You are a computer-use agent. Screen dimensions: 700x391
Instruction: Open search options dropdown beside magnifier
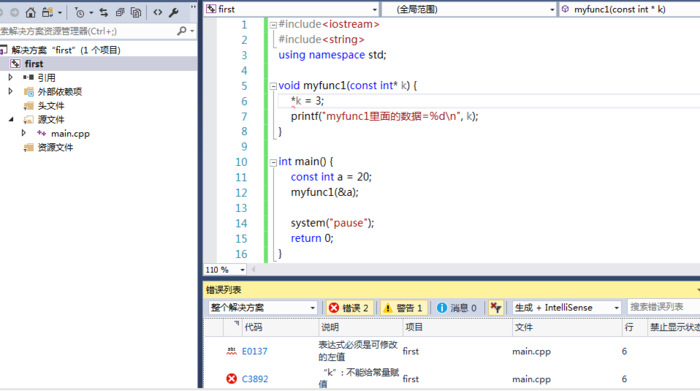pyautogui.click(x=192, y=31)
